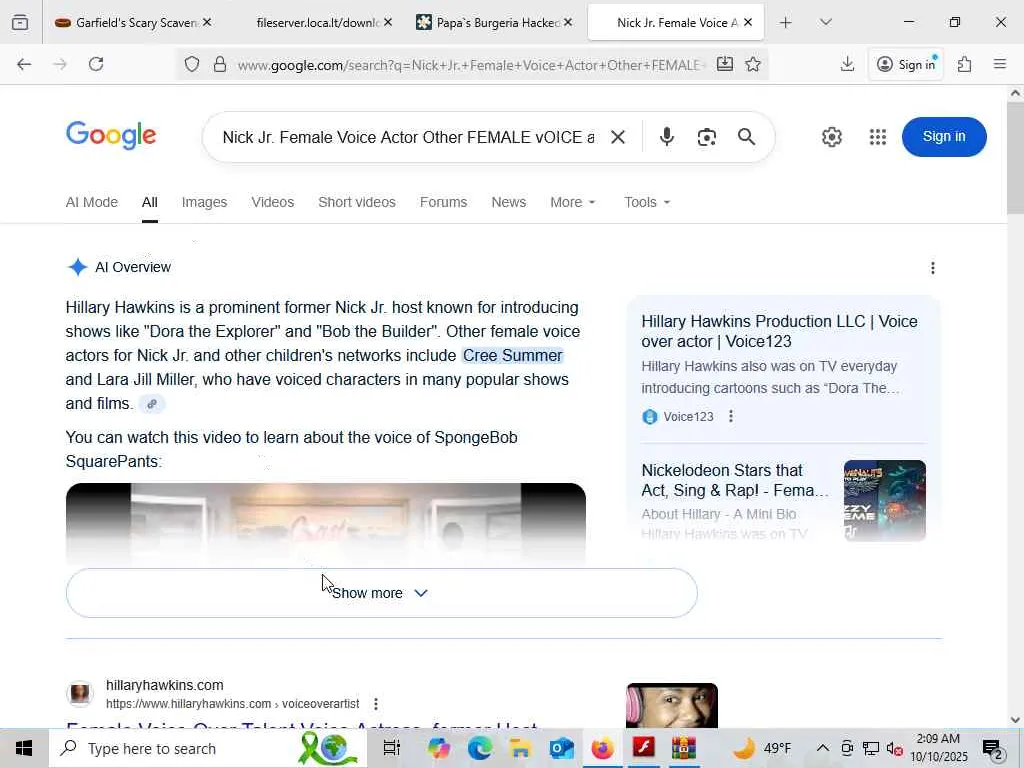Click the blue Sign in button

click(x=944, y=136)
